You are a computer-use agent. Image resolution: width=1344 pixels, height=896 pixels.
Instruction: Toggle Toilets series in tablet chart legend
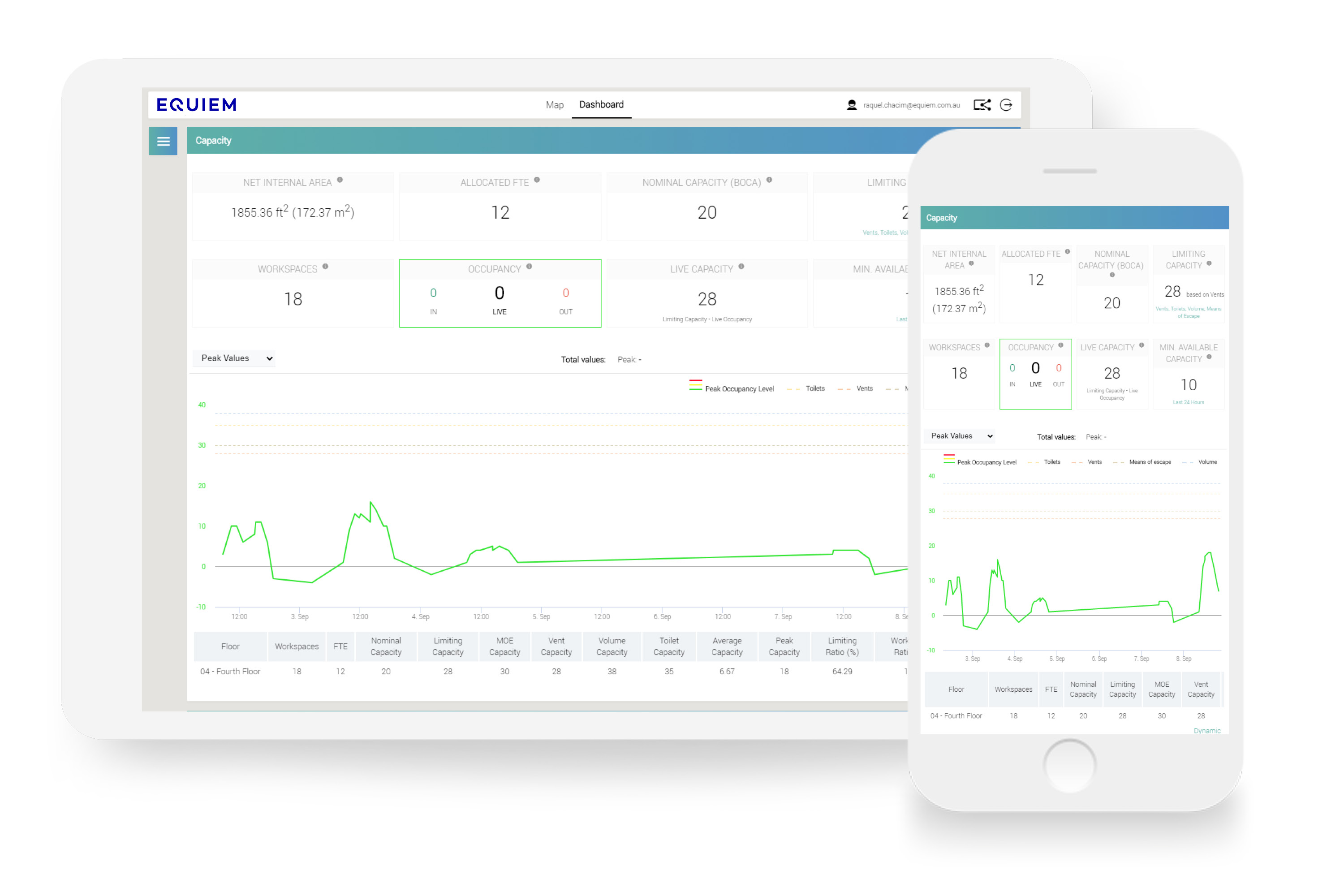pos(814,388)
